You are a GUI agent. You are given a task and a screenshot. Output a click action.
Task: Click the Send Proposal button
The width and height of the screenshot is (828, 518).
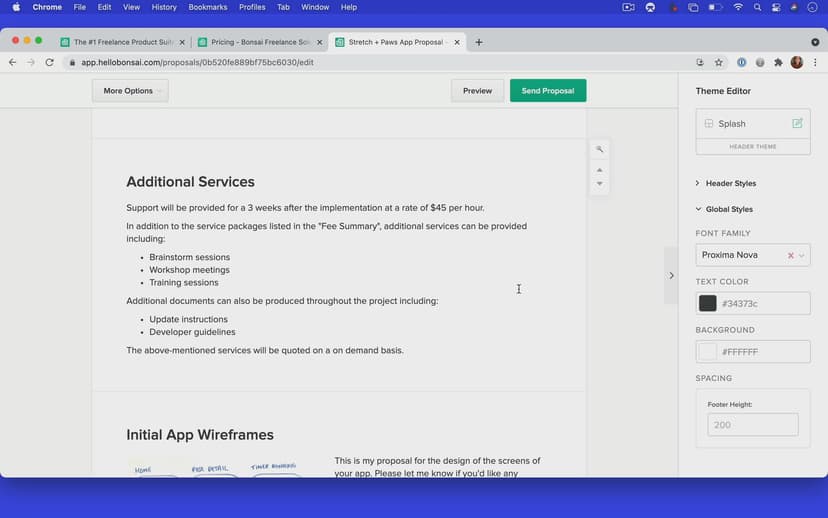[547, 91]
